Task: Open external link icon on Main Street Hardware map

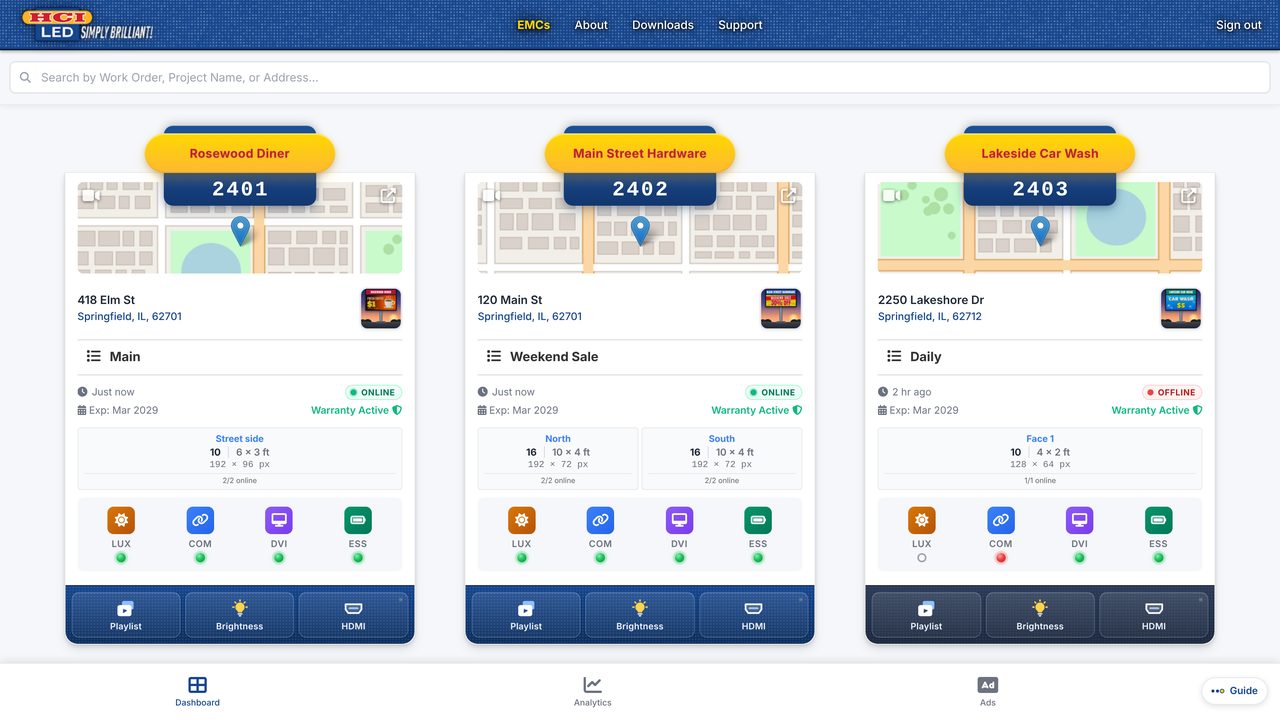Action: pos(788,196)
